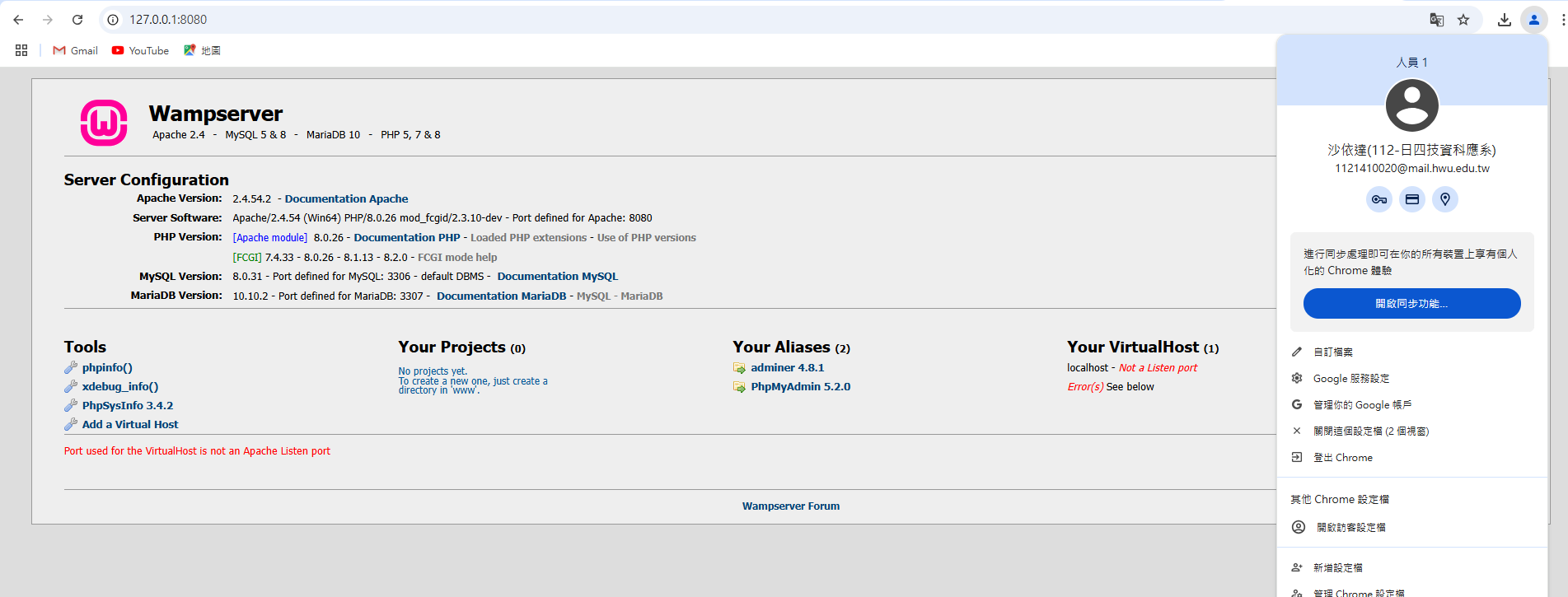
Task: Select the customize profile menu item
Action: tap(1332, 352)
